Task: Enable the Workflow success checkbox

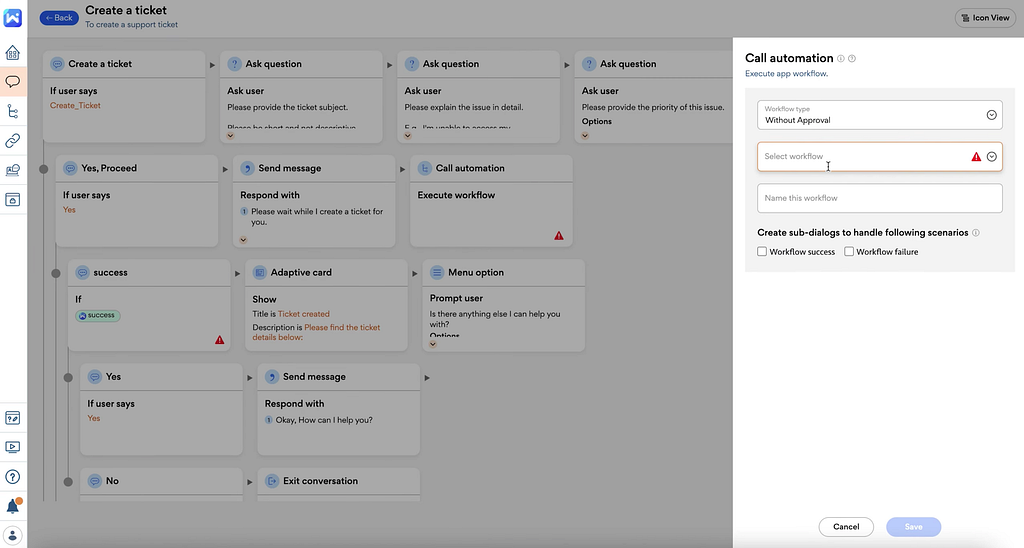Action: (x=761, y=251)
